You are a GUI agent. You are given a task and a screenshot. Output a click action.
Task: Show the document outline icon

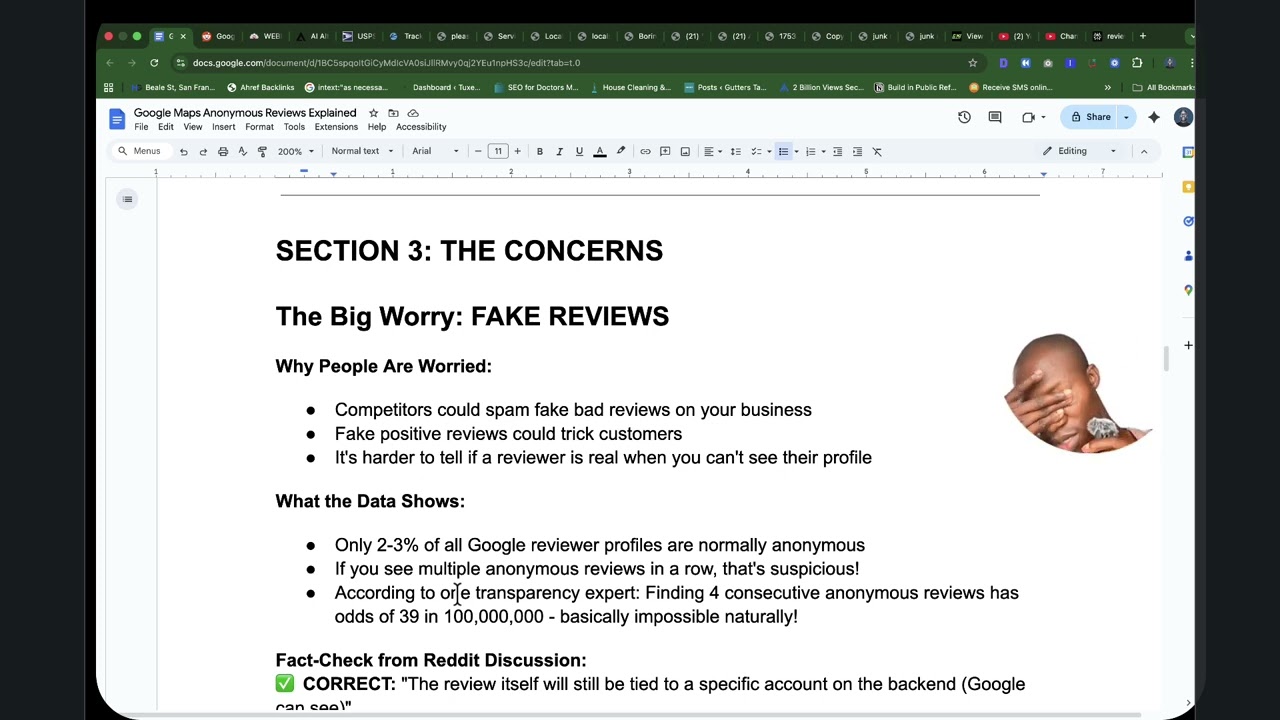[127, 199]
